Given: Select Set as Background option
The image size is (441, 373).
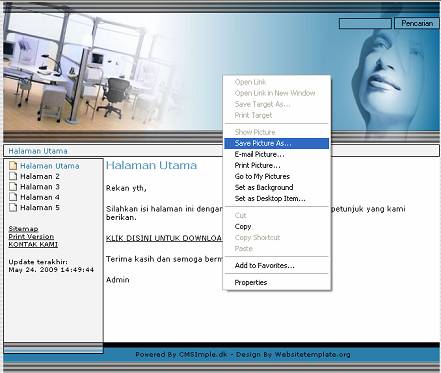Looking at the screenshot, I should click(x=276, y=187).
